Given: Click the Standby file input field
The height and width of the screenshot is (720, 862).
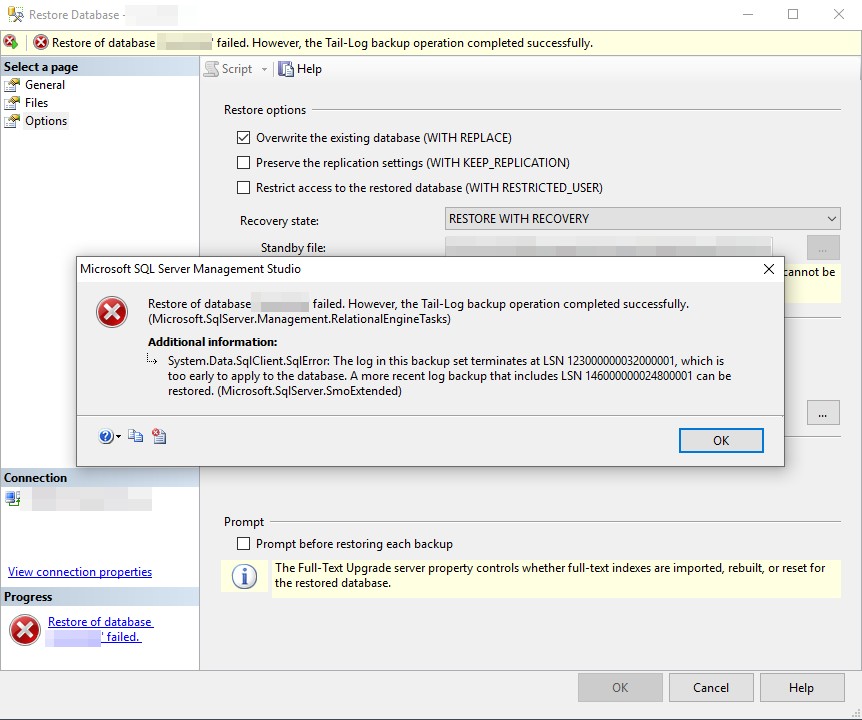Looking at the screenshot, I should 609,246.
